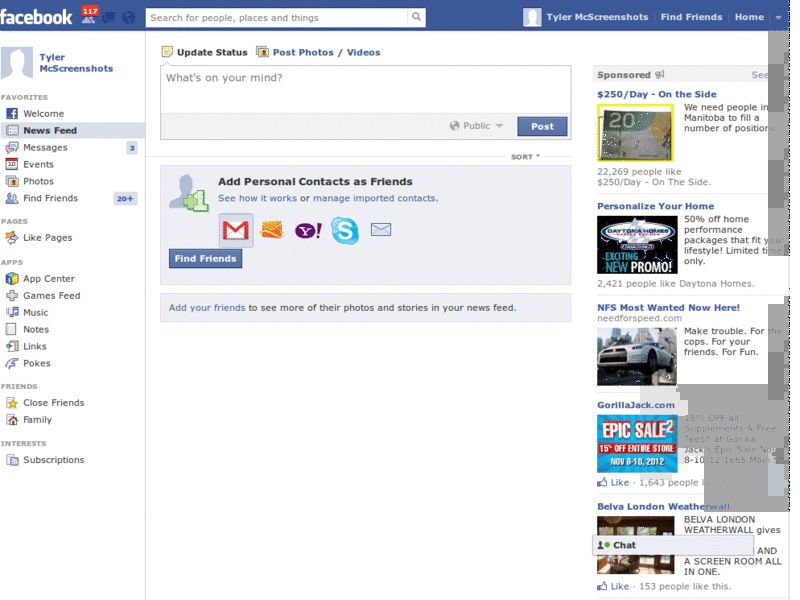The image size is (800, 600).
Task: Click the blue Find Friends button
Action: (205, 258)
